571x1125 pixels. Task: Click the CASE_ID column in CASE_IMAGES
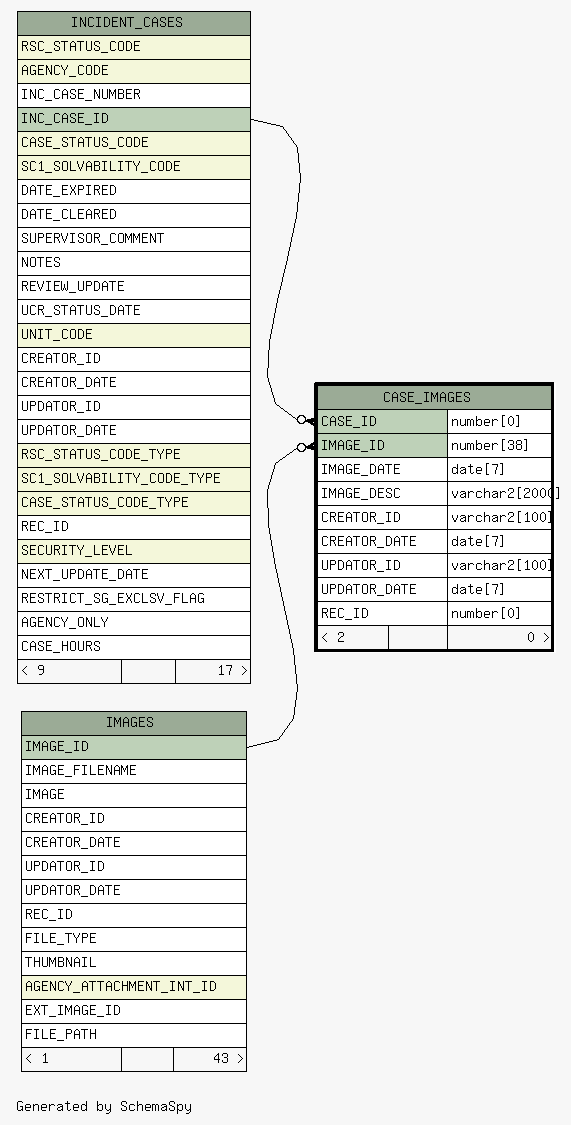click(x=382, y=421)
